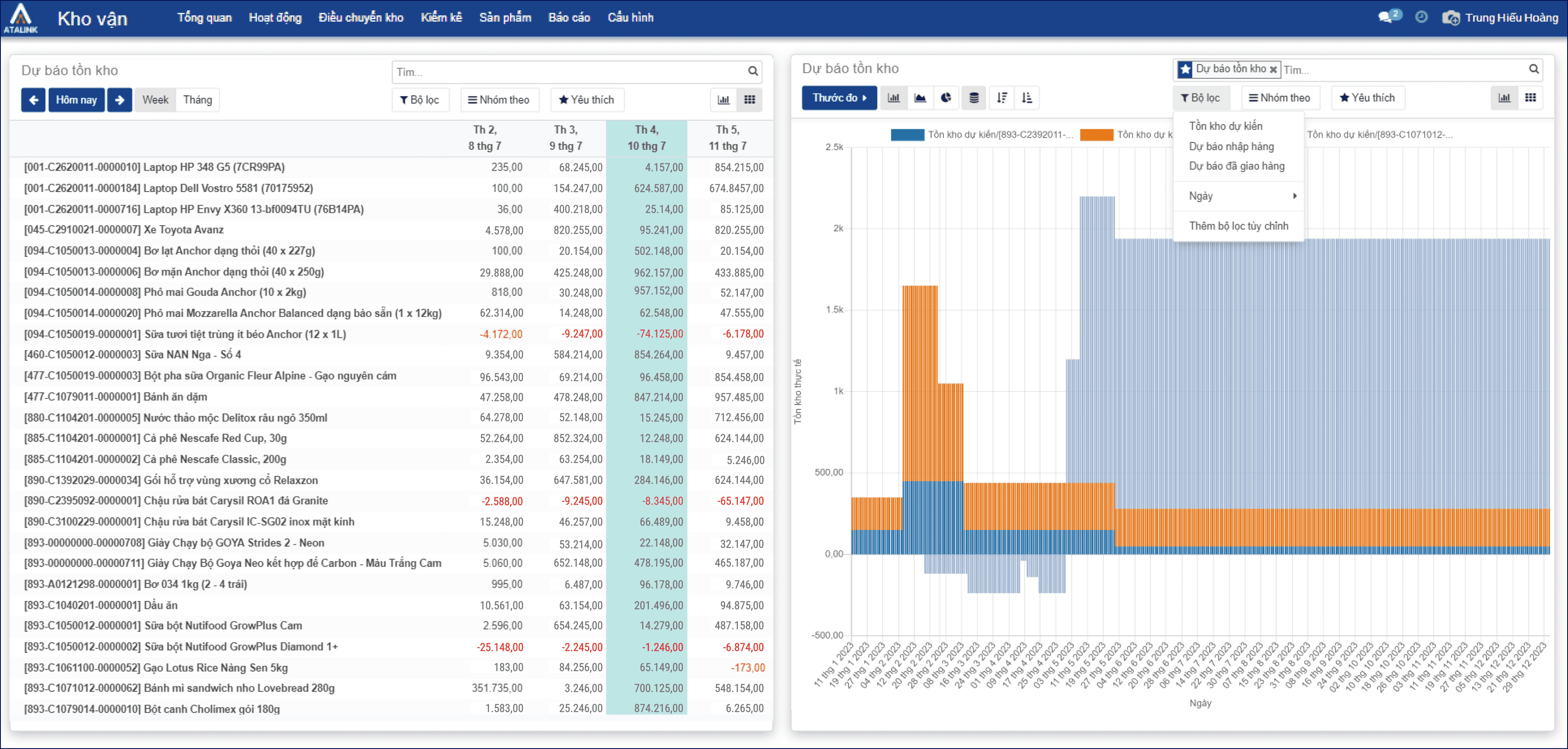Sort chart in ascending order

pos(1027,98)
